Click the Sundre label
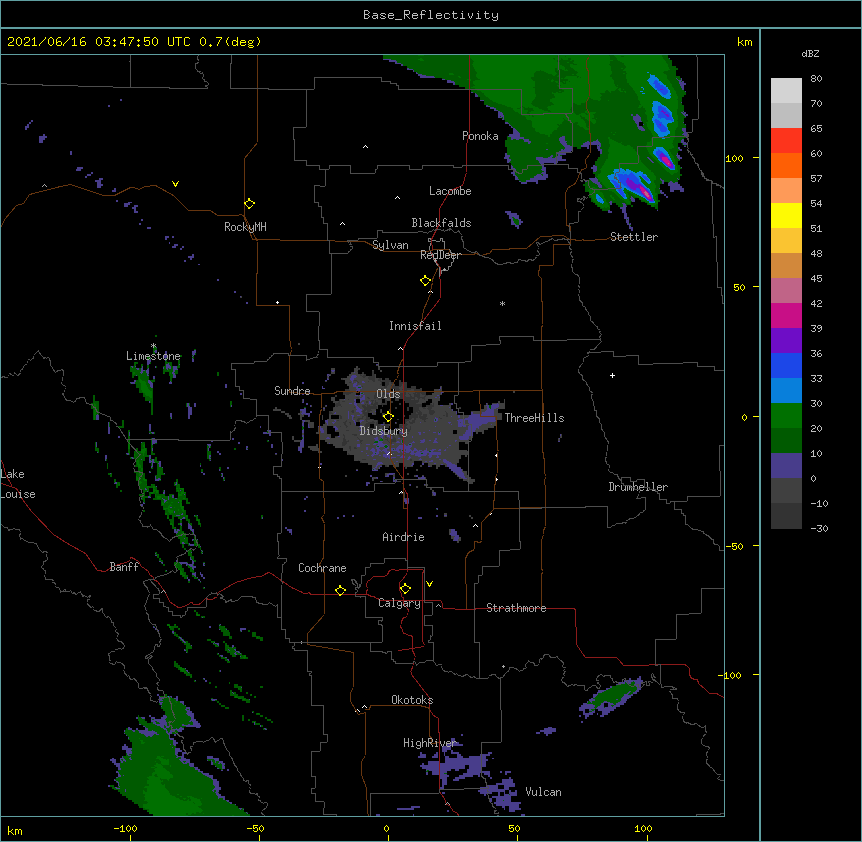The height and width of the screenshot is (842, 862). pyautogui.click(x=292, y=391)
